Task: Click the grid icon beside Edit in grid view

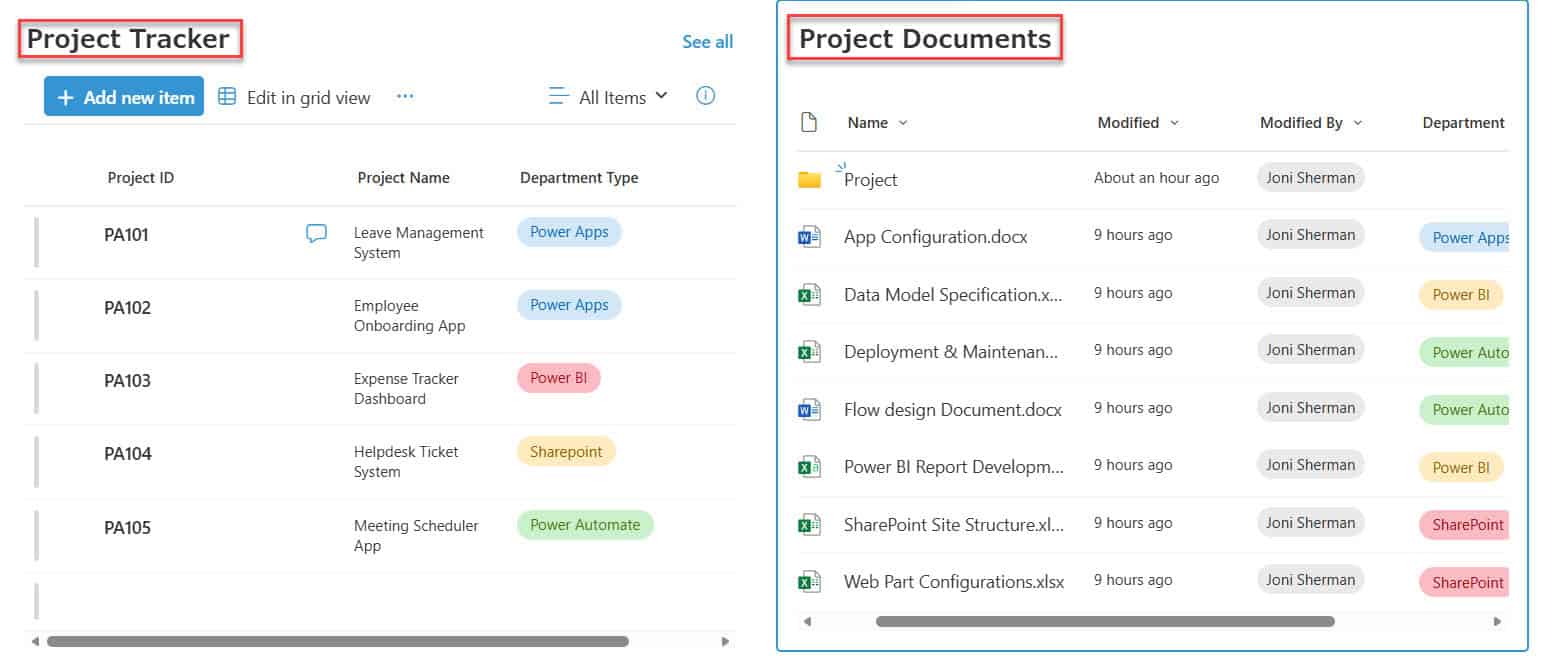Action: pos(229,96)
